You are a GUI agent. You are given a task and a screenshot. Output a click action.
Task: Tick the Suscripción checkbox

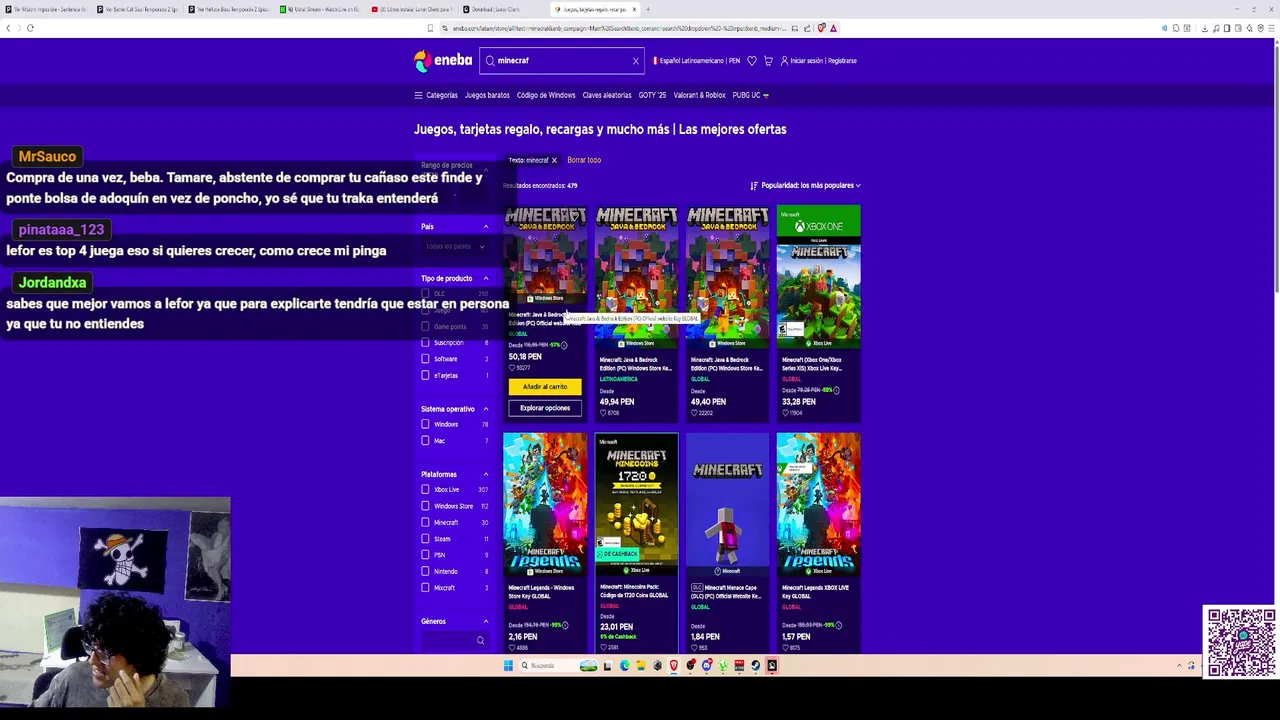coord(425,342)
